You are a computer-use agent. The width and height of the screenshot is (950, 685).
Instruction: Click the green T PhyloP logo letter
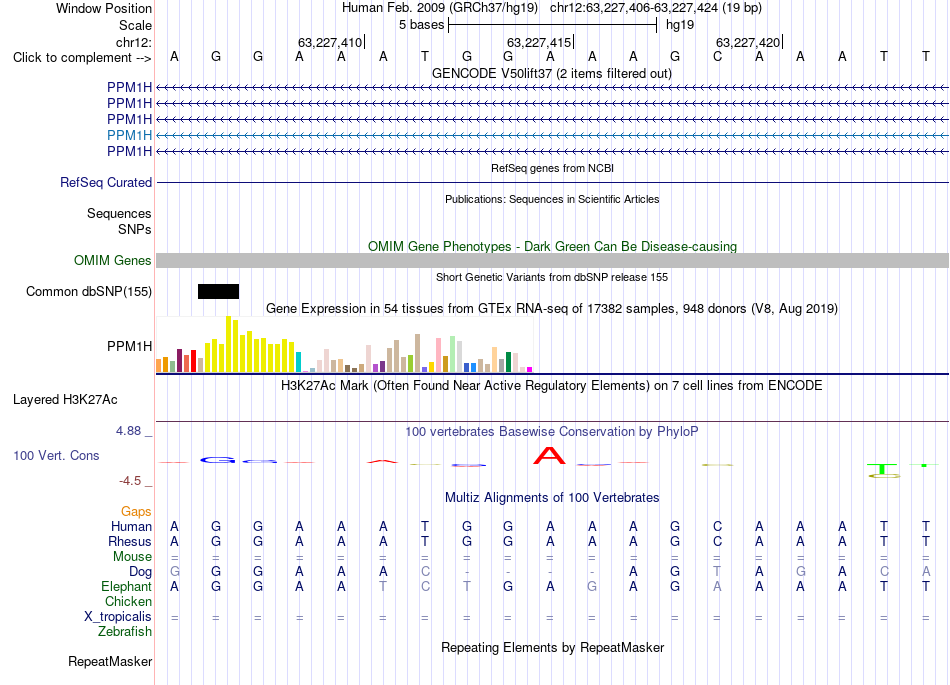point(882,469)
